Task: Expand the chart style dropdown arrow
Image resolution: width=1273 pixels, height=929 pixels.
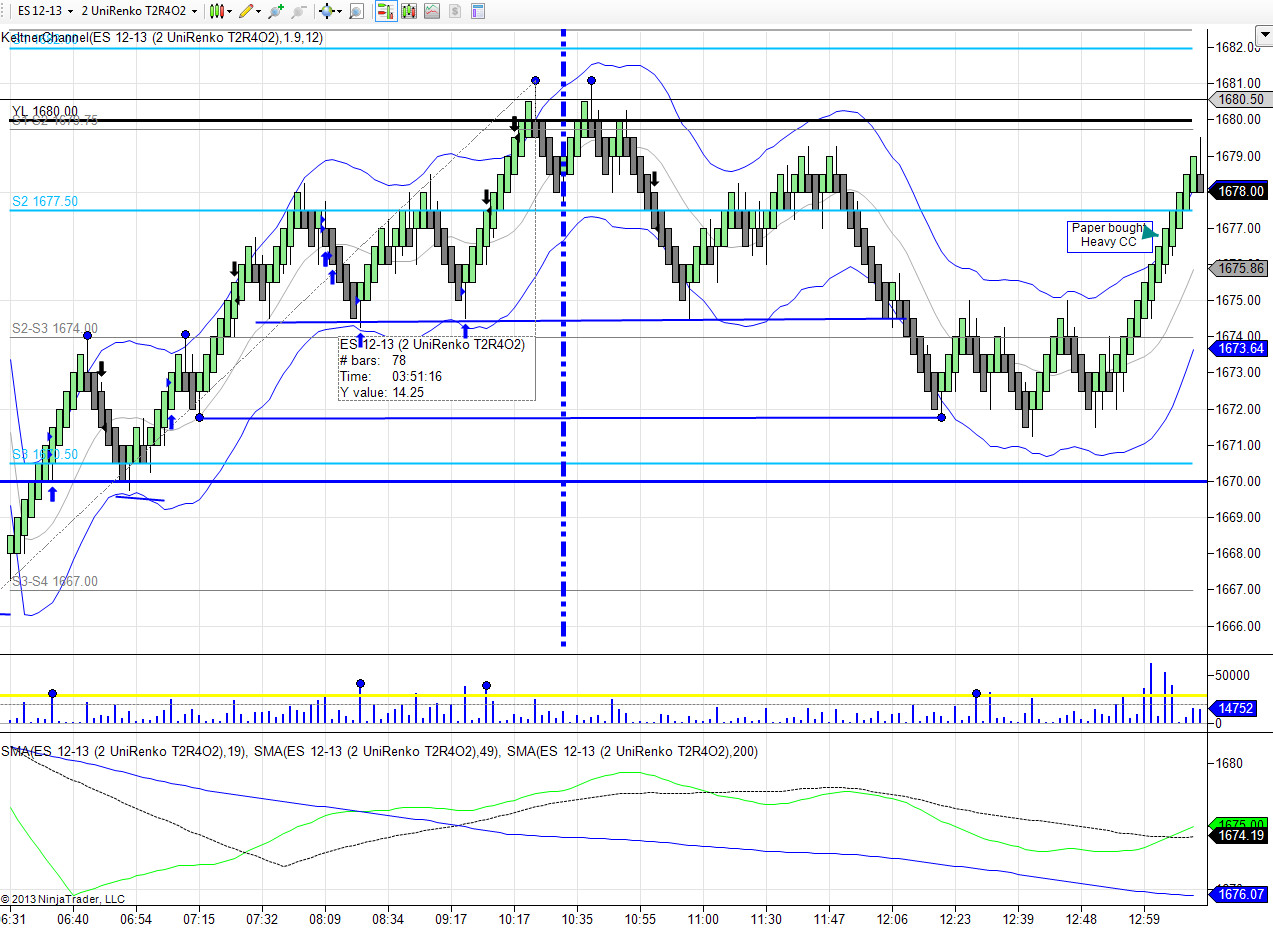Action: (230, 11)
